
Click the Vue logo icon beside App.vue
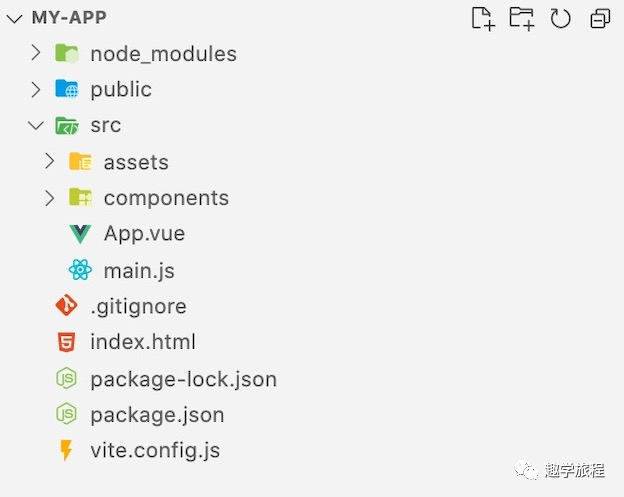[x=80, y=234]
